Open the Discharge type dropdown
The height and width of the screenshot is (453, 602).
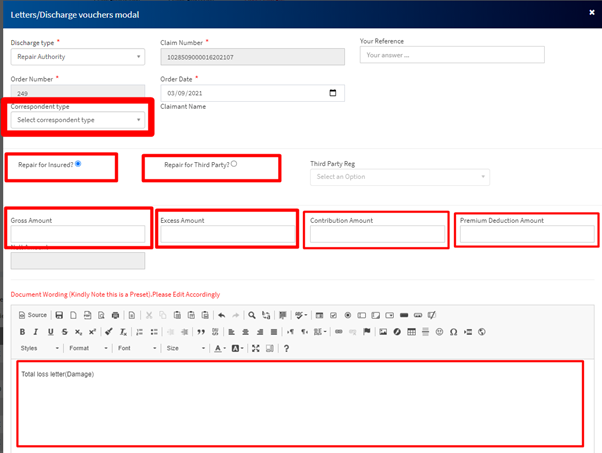tap(78, 57)
